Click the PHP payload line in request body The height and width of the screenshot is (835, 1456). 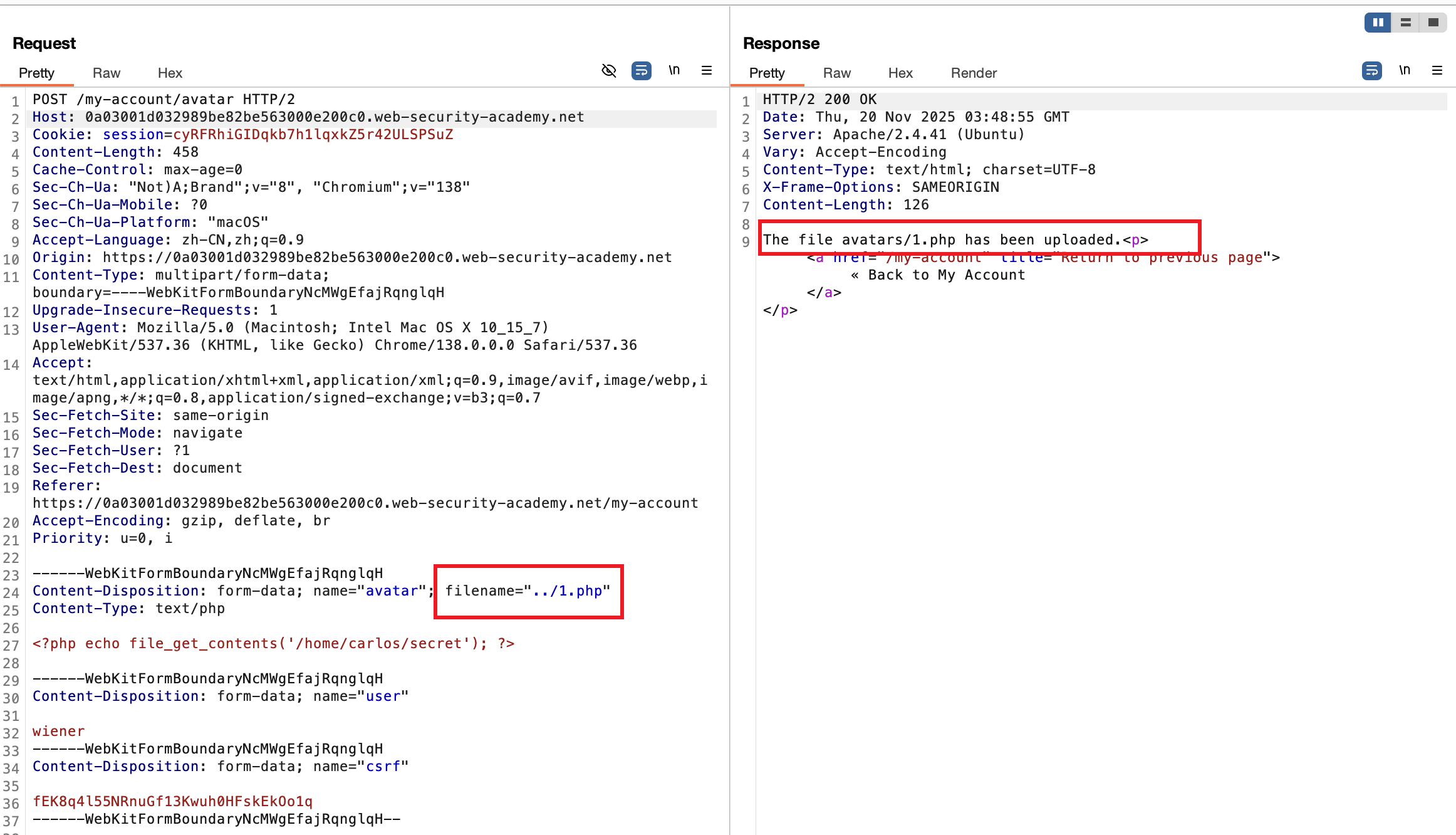[273, 644]
